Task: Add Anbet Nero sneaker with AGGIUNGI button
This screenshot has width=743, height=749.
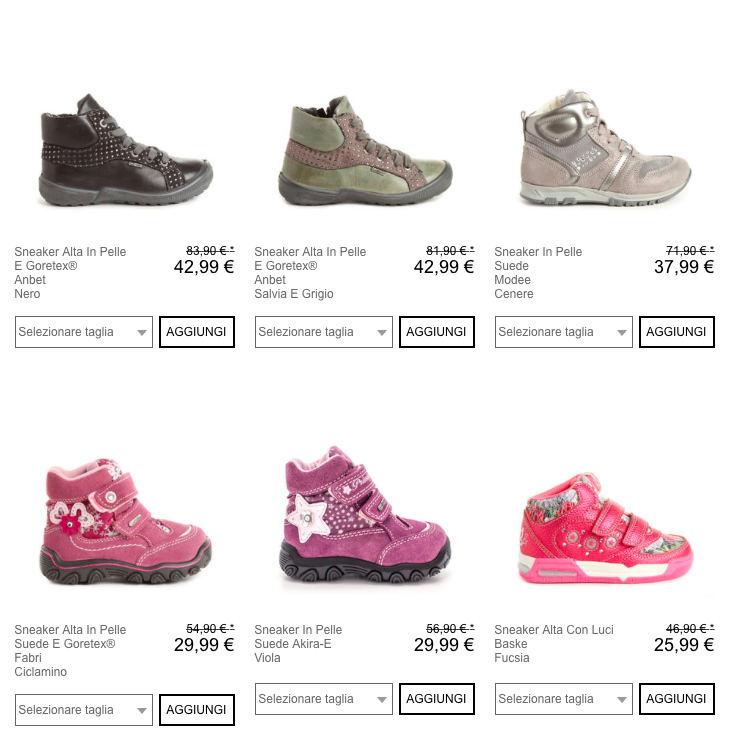Action: tap(197, 332)
